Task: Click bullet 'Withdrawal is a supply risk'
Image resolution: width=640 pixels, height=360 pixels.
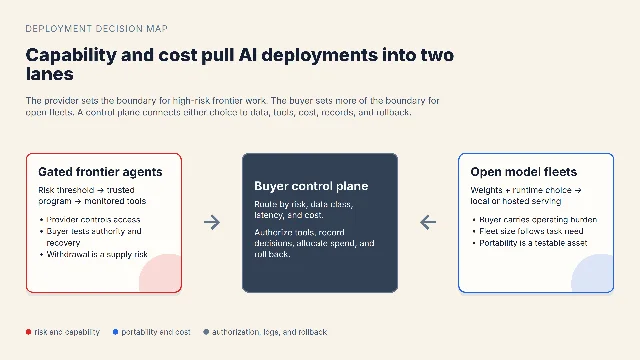Action: (x=97, y=254)
